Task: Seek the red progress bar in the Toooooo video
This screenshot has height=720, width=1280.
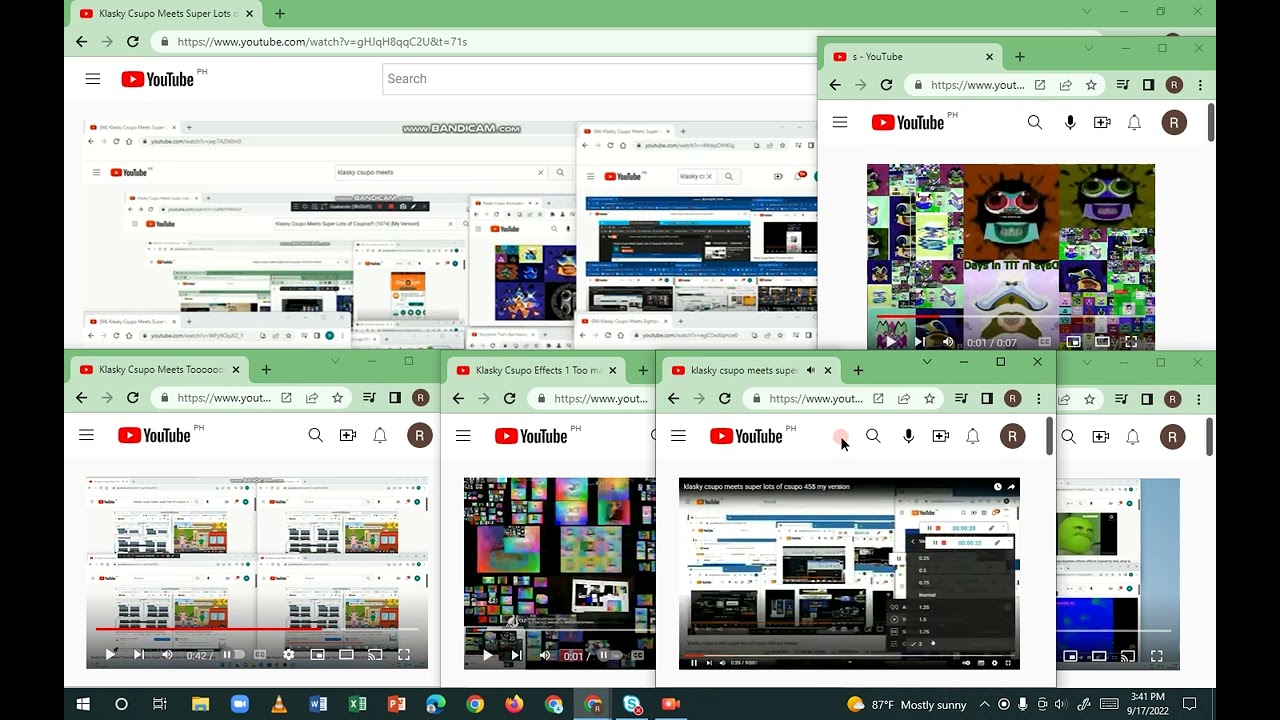Action: 257,630
